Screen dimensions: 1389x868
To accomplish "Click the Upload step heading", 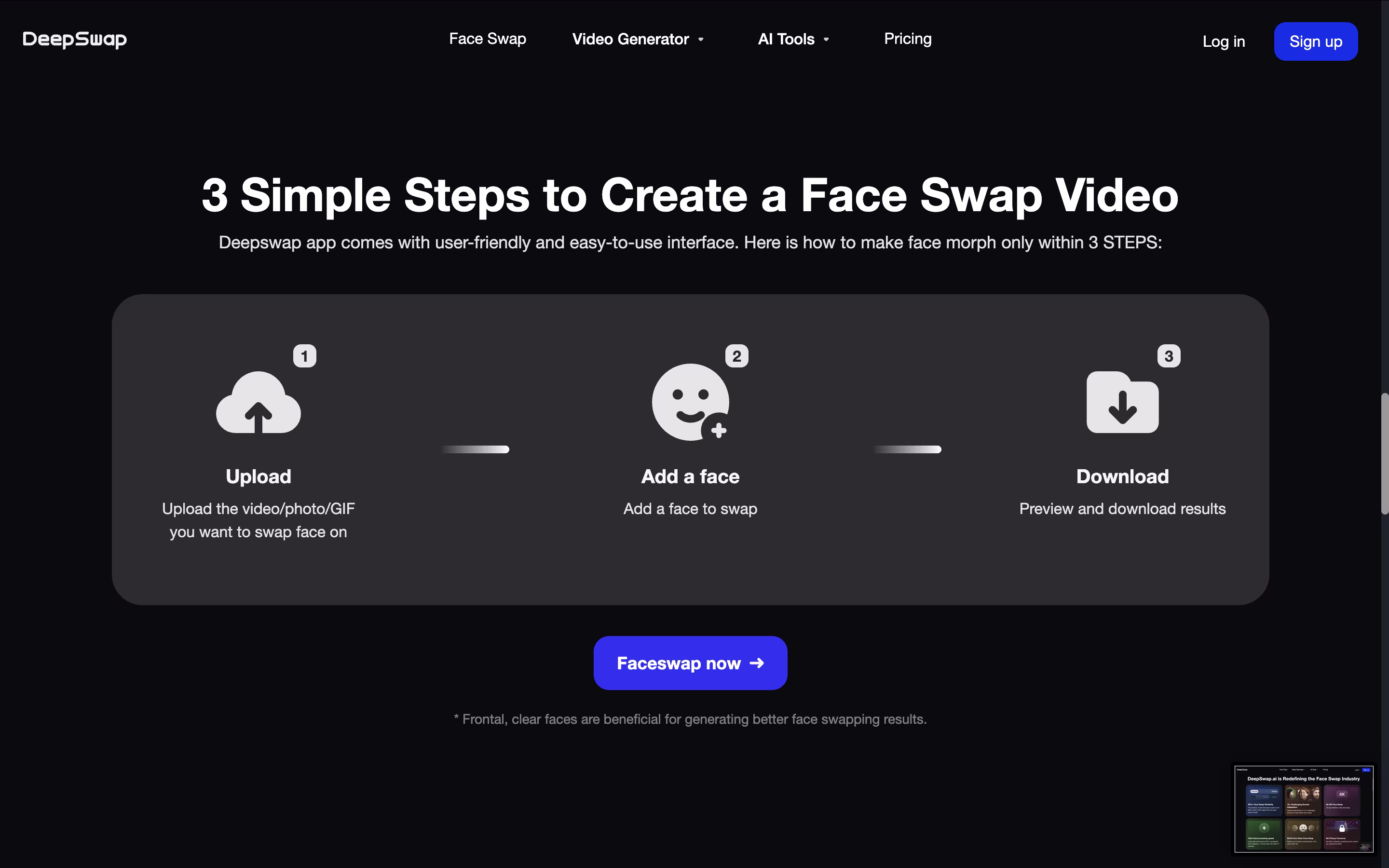I will pyautogui.click(x=259, y=476).
